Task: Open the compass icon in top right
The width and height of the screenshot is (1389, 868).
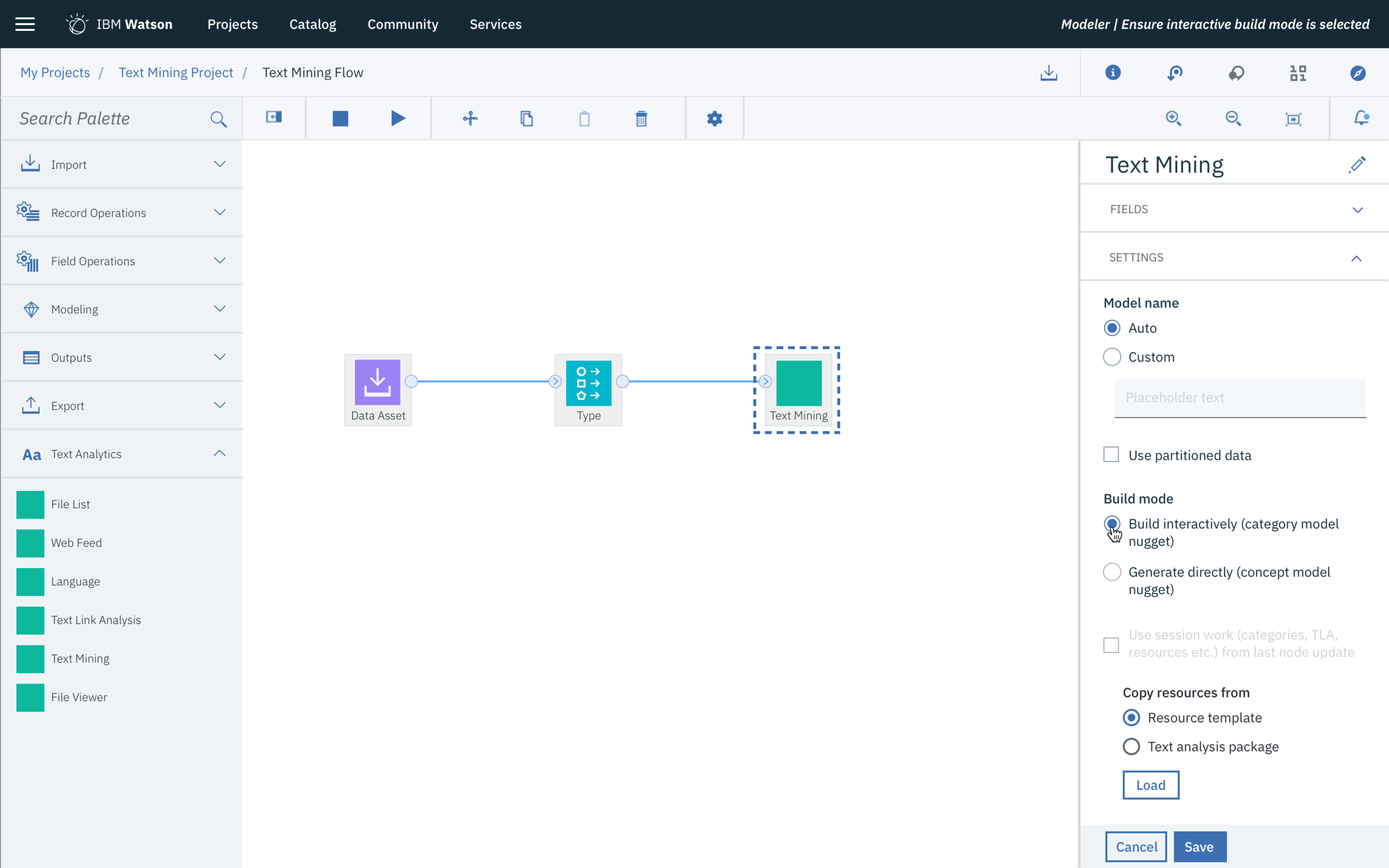Action: pyautogui.click(x=1357, y=73)
